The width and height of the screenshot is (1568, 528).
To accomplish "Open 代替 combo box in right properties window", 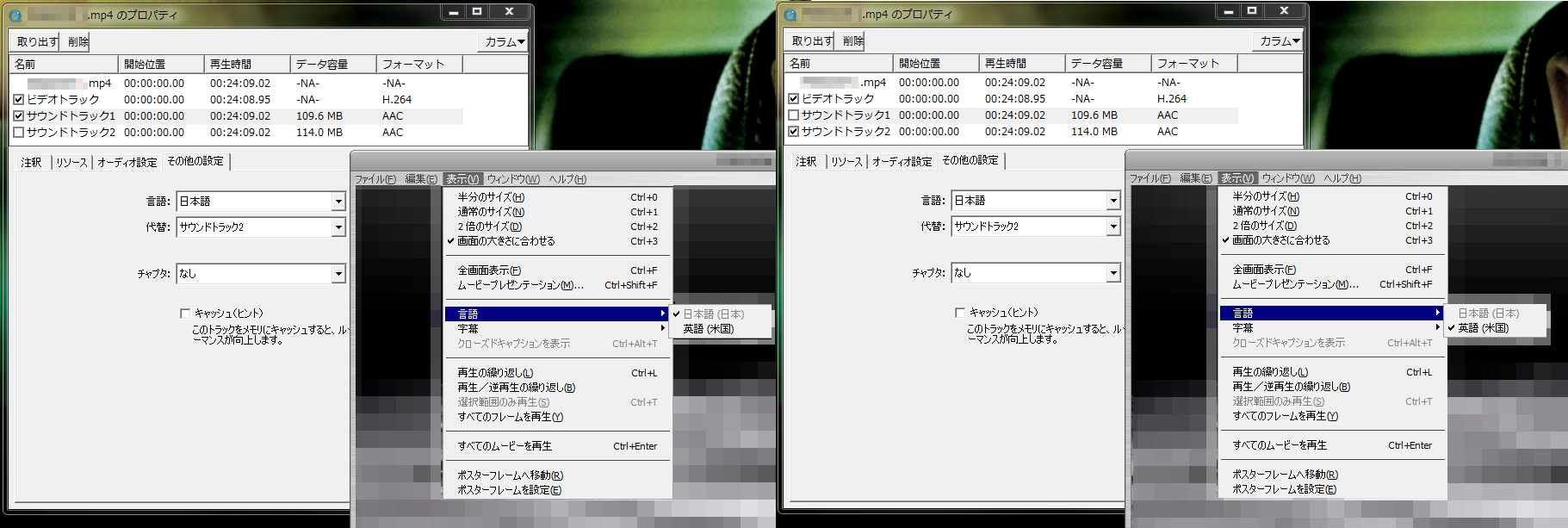I will pos(1036,227).
